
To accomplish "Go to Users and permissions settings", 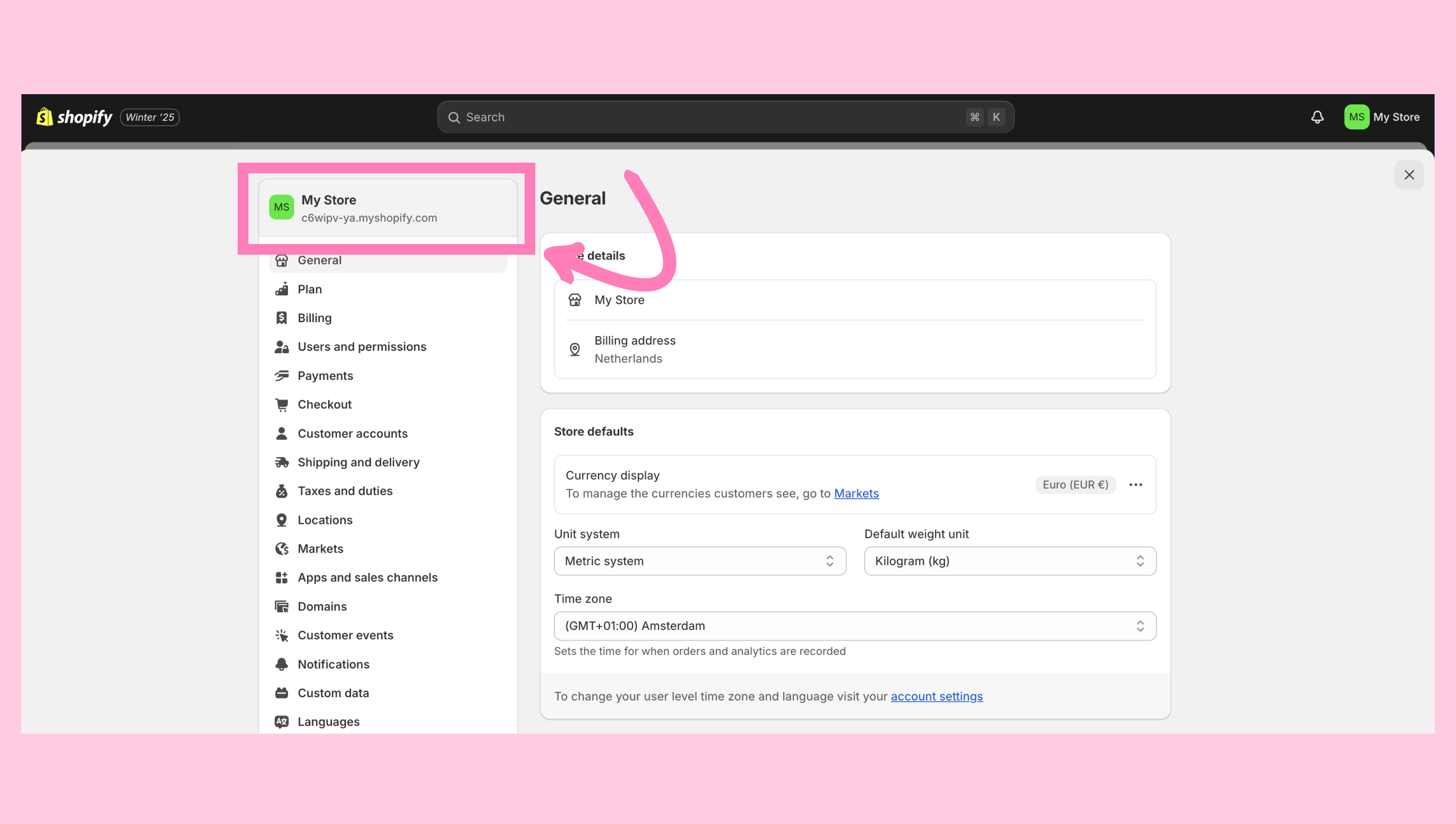I will [362, 347].
